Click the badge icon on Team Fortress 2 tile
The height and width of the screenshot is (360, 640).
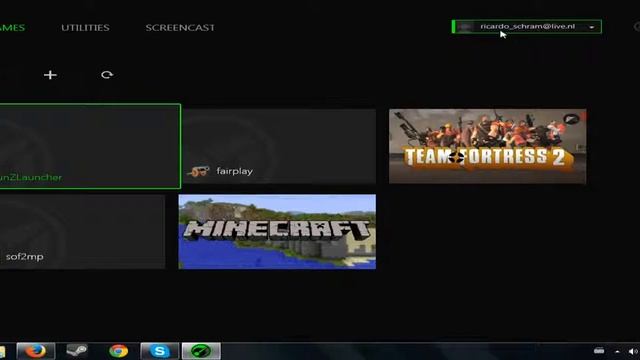click(571, 119)
